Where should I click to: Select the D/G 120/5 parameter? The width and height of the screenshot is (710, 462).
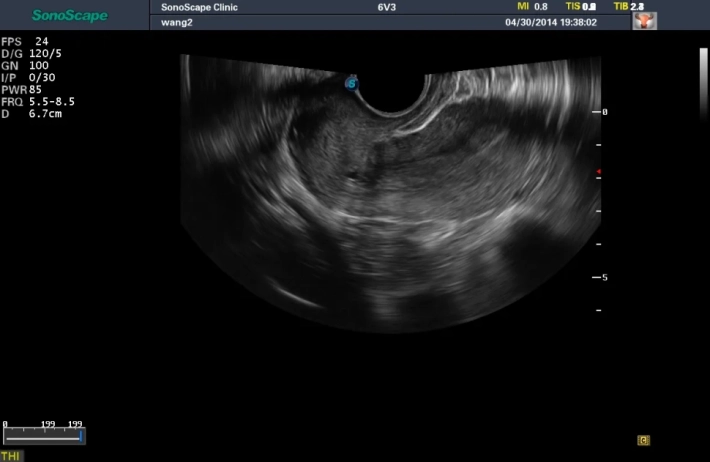pos(32,53)
